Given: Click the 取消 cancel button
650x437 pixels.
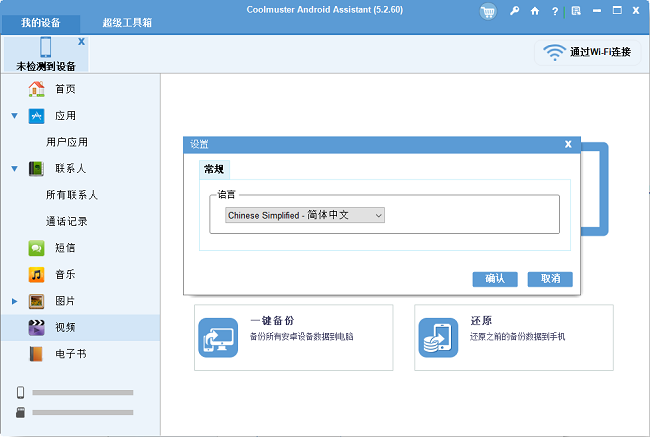Looking at the screenshot, I should pos(550,279).
